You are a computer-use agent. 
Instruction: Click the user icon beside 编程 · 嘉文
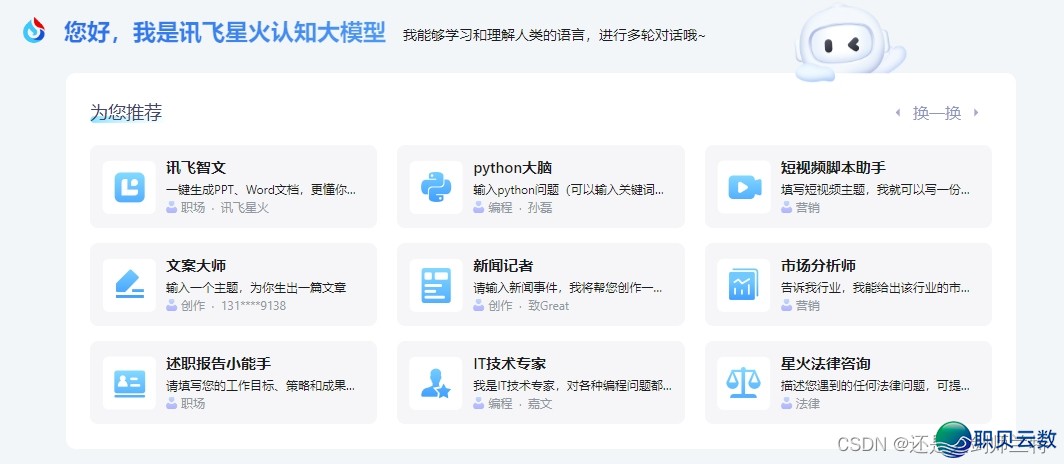pyautogui.click(x=478, y=404)
